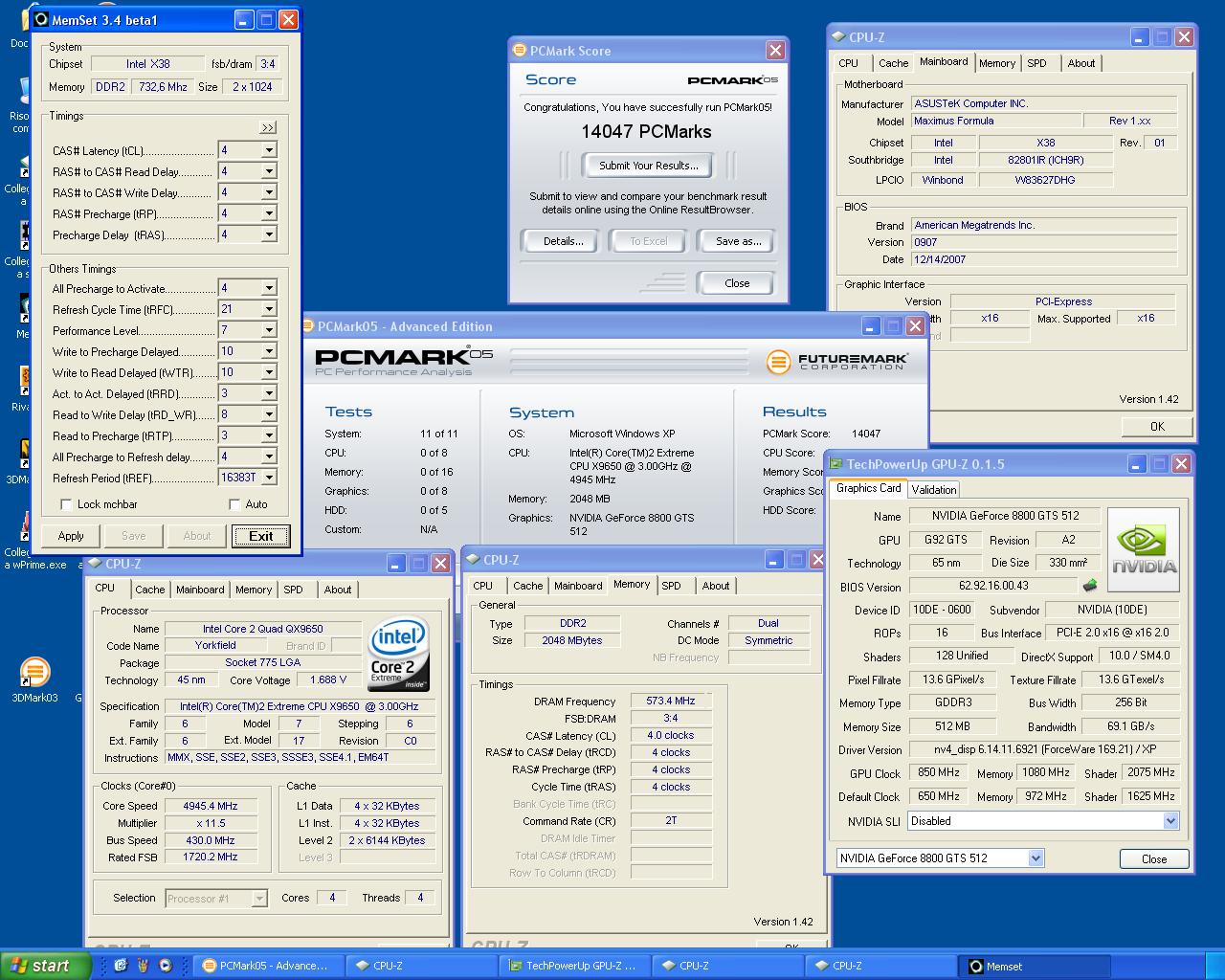The width and height of the screenshot is (1225, 980).
Task: Click the MemSet title bar icon
Action: coord(41,19)
